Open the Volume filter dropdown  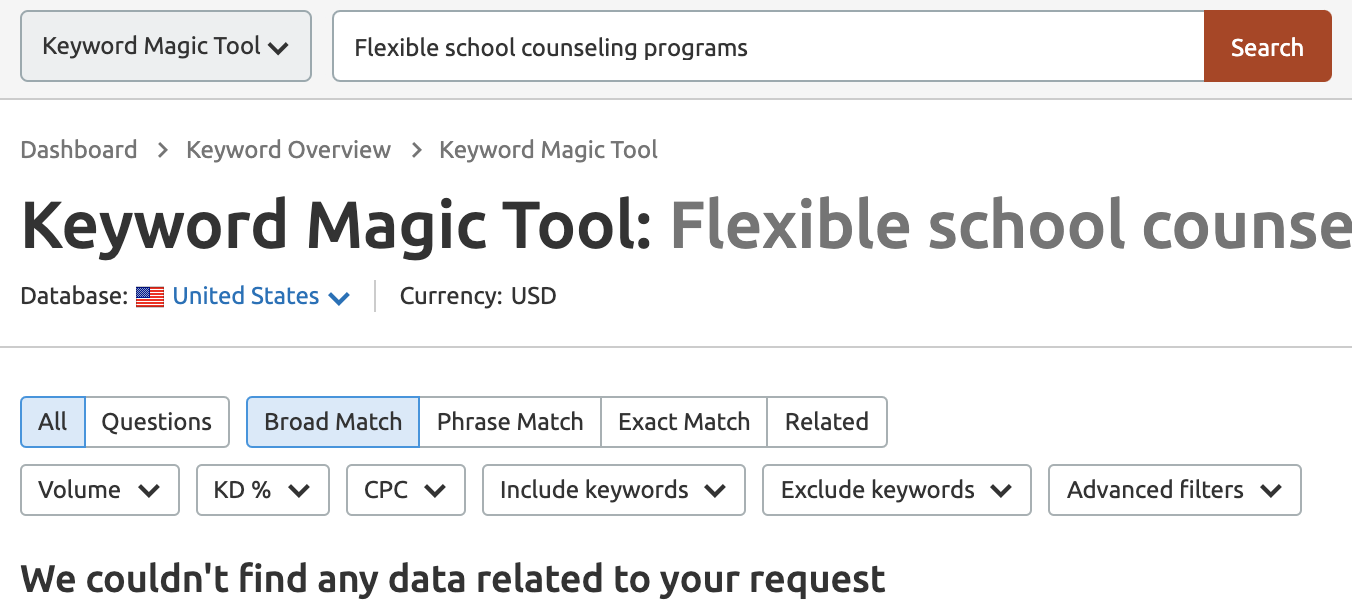tap(100, 490)
